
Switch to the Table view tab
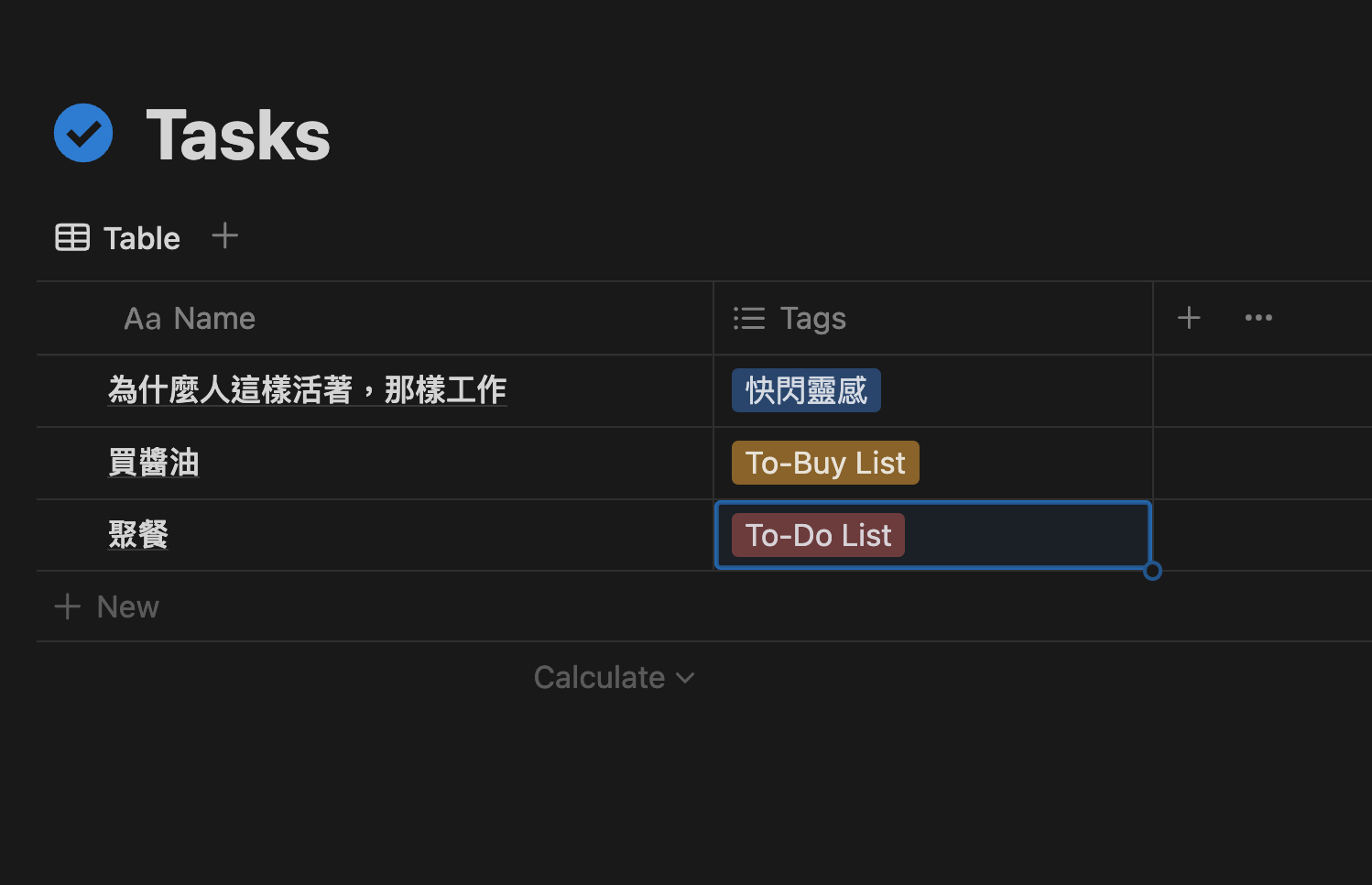141,238
